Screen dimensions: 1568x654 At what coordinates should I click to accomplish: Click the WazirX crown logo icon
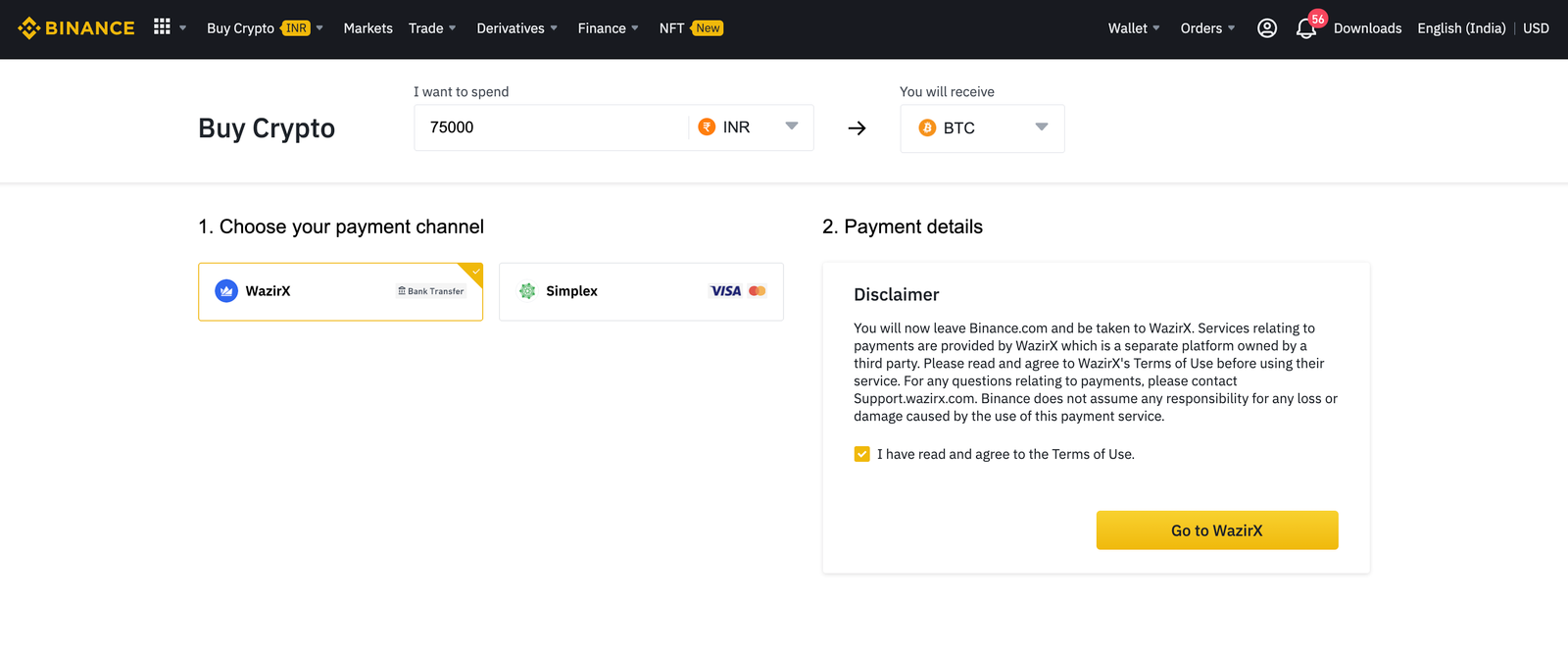[x=226, y=291]
